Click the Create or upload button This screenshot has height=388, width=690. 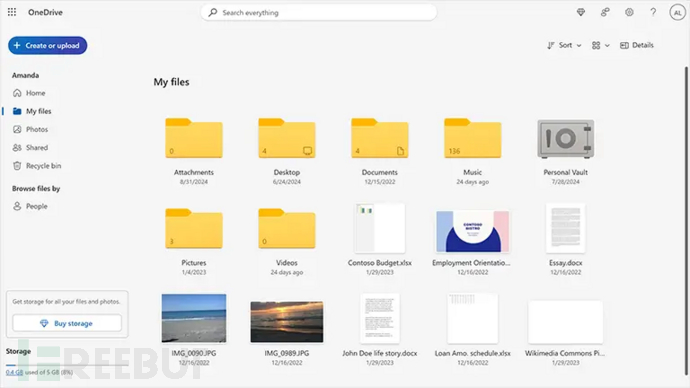click(x=48, y=45)
